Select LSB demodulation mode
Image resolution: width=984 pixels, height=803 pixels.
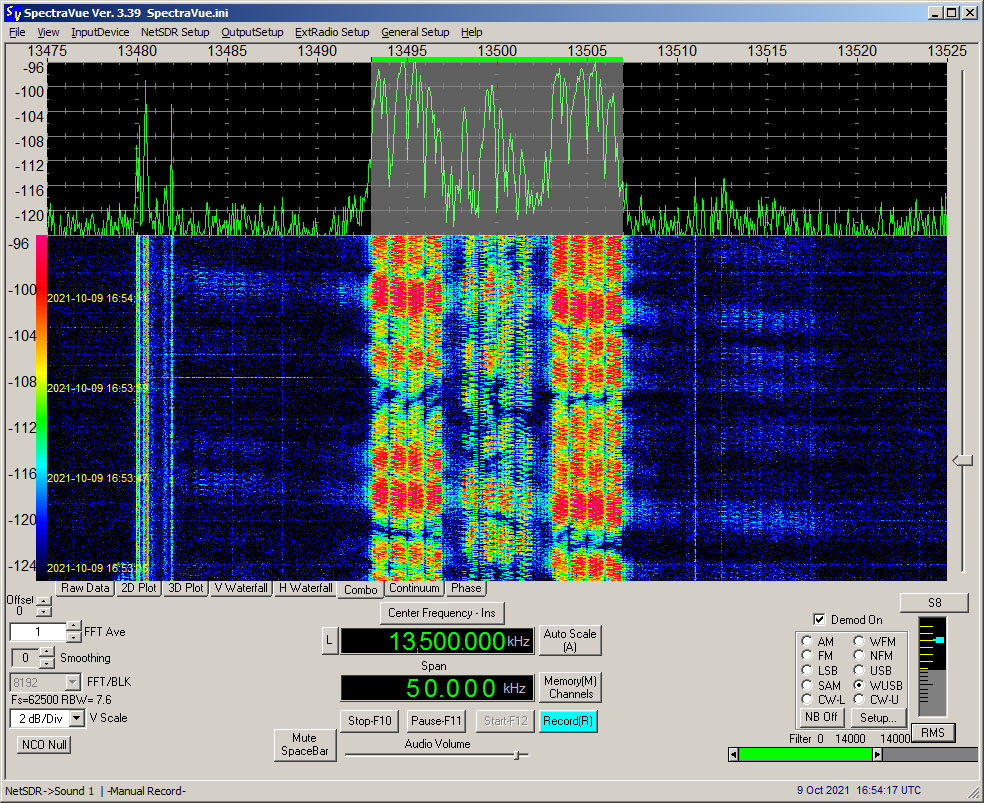point(808,670)
